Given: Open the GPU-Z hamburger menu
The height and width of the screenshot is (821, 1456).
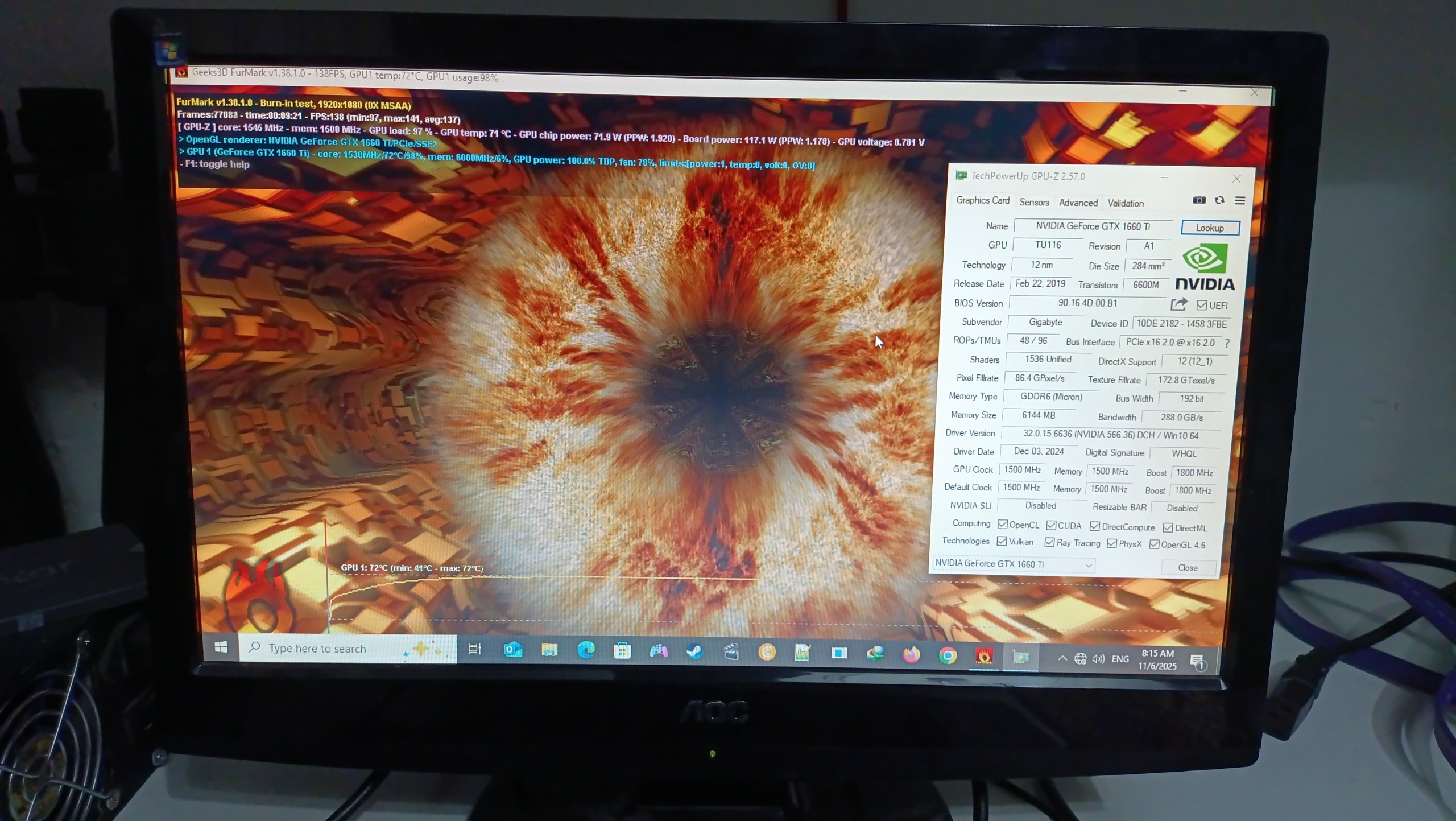Looking at the screenshot, I should point(1240,201).
